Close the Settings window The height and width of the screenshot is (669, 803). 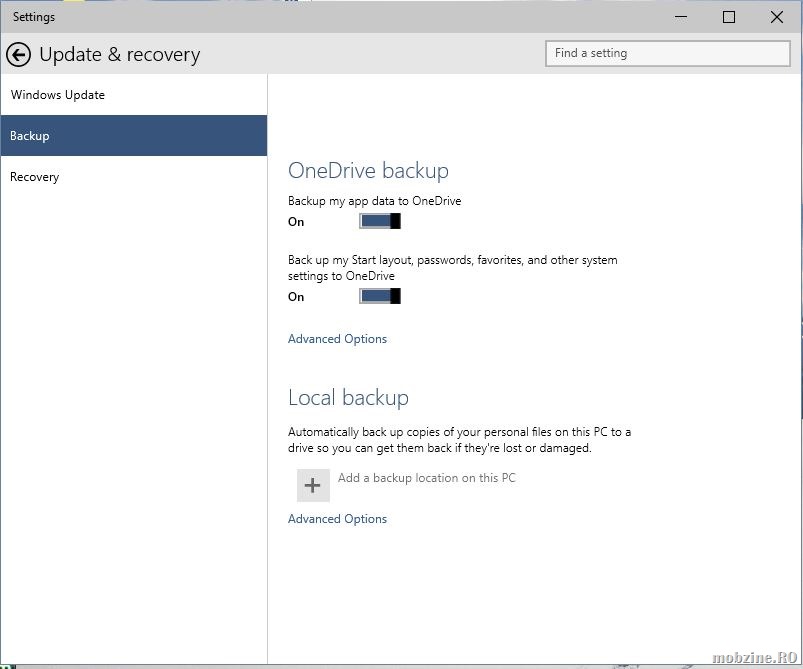(776, 17)
